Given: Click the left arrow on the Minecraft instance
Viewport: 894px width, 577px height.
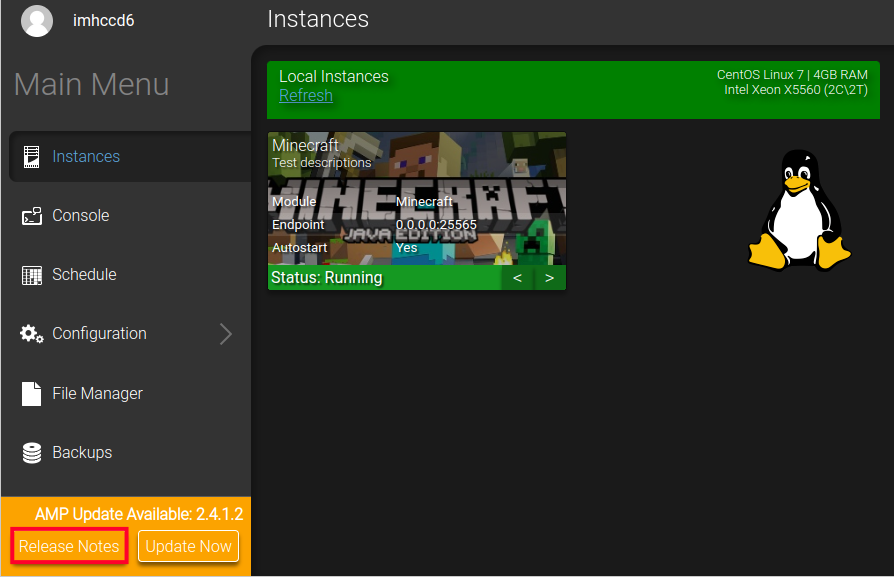Looking at the screenshot, I should (x=517, y=277).
